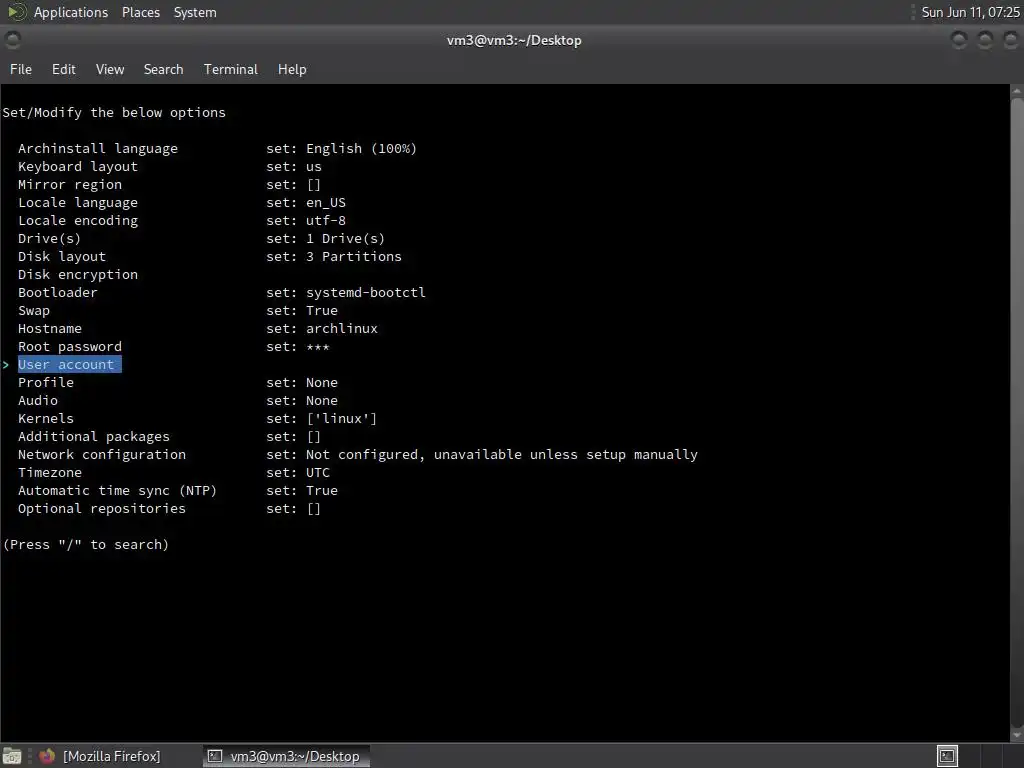
Task: Select the Disk encryption option
Action: coord(78,274)
